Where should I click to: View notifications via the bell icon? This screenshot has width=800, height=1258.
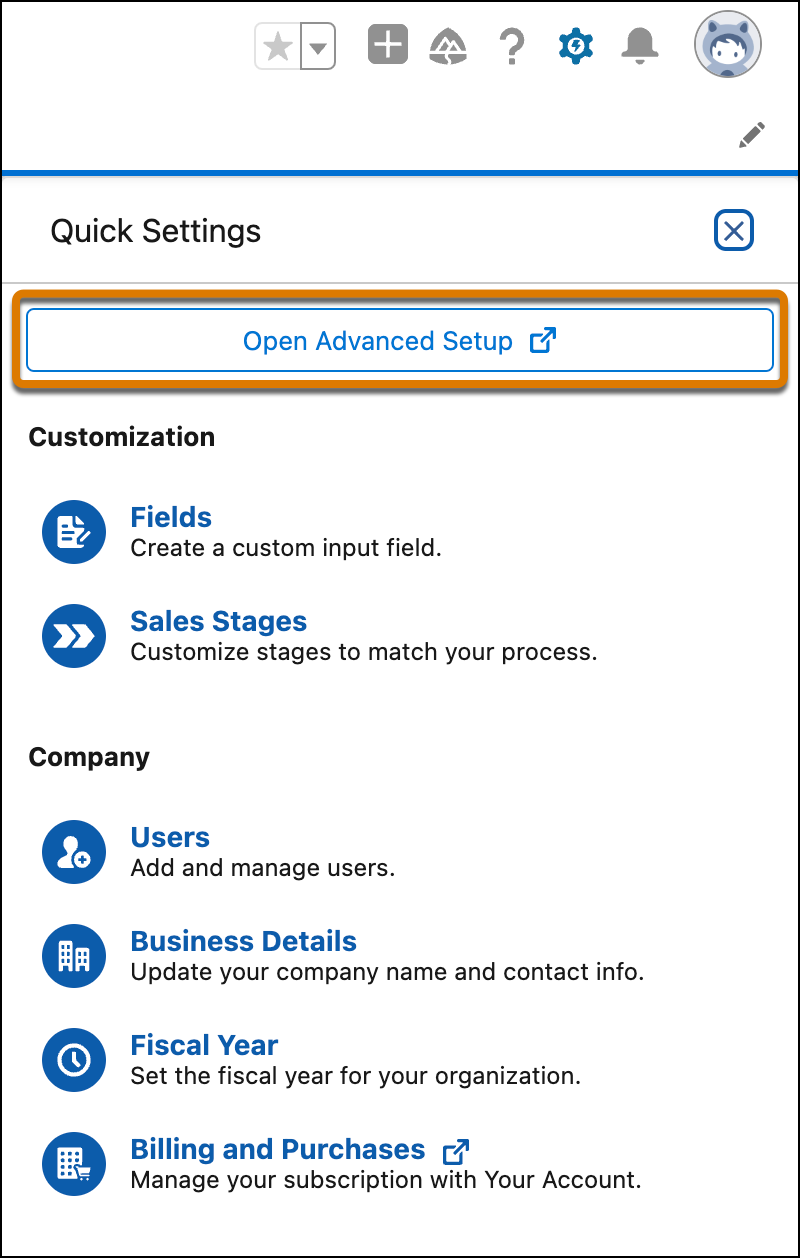pos(640,44)
